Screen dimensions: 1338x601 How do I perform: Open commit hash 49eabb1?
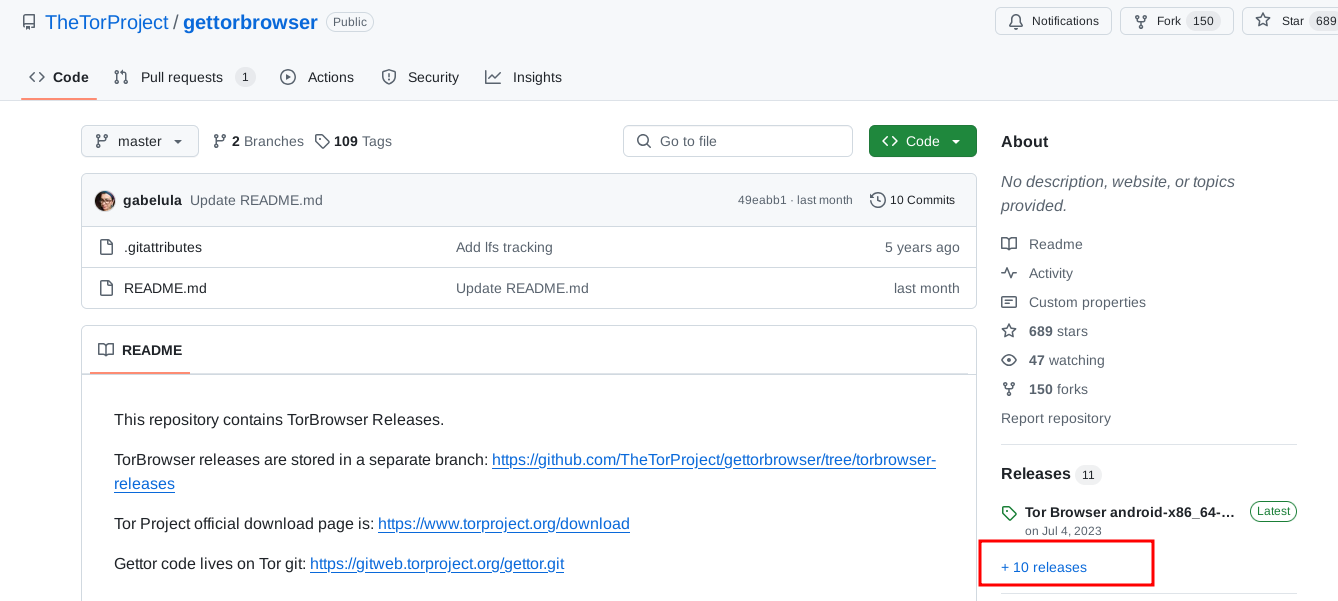[x=762, y=200]
